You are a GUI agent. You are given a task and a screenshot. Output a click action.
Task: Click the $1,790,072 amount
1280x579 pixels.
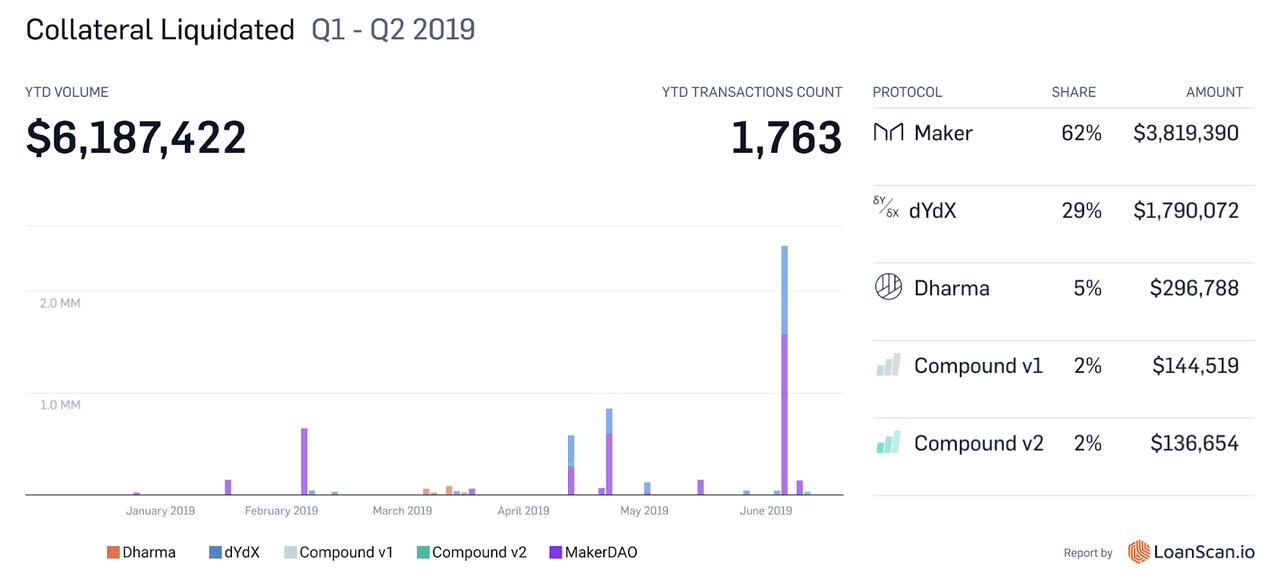point(1186,211)
